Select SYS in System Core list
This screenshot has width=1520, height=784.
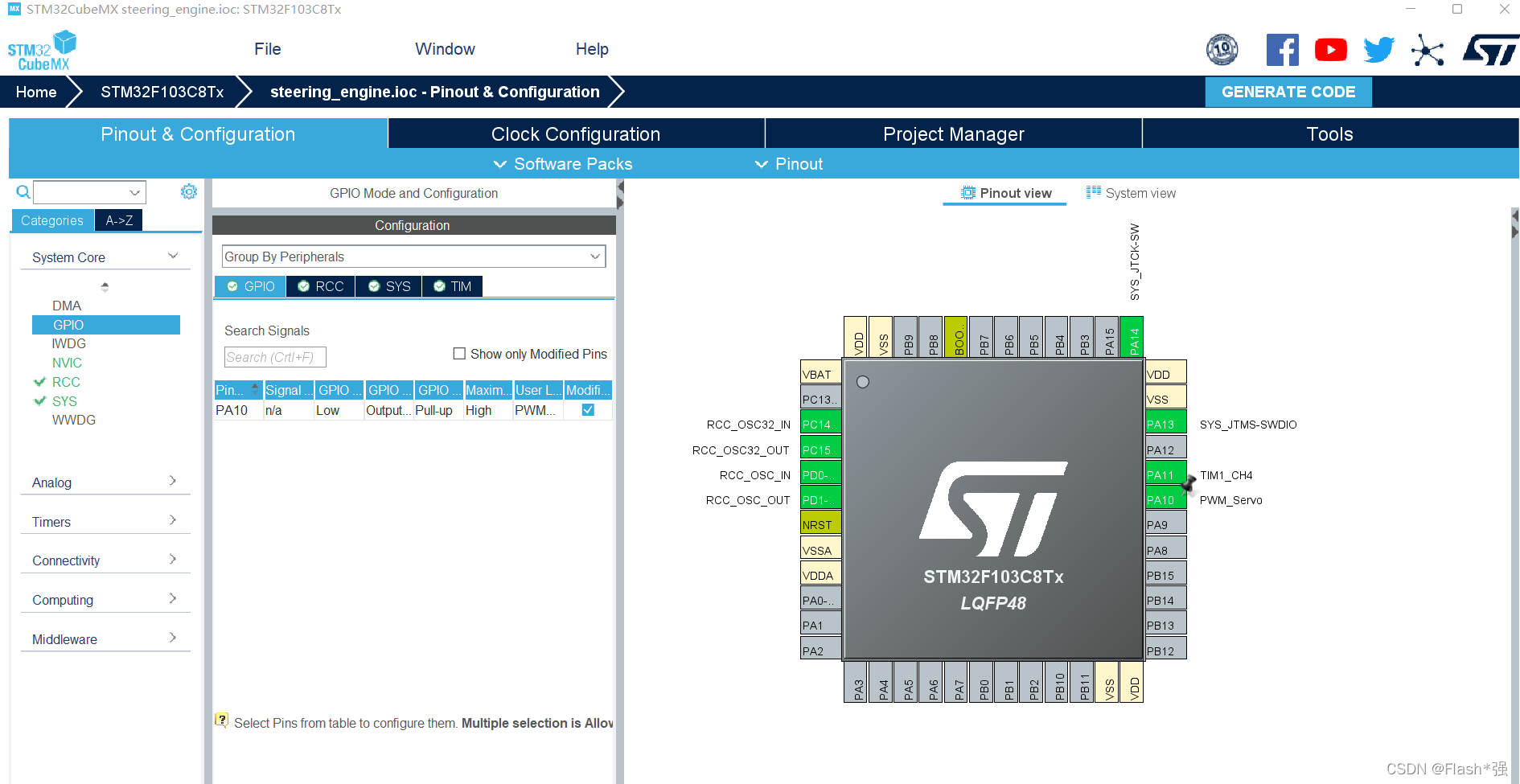pyautogui.click(x=64, y=401)
